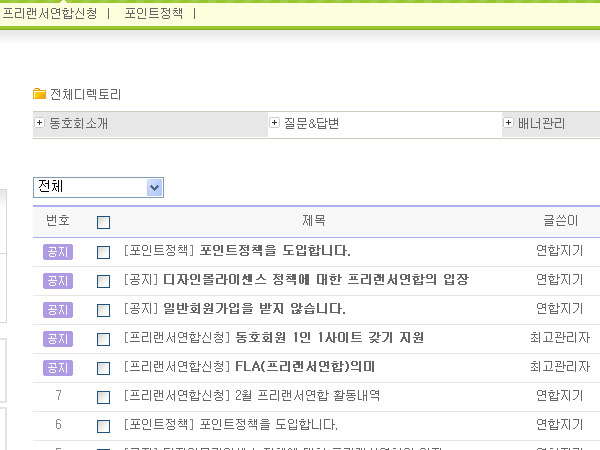Viewport: 600px width, 450px height.
Task: Expand the 배너관리 plus icon
Action: point(508,123)
